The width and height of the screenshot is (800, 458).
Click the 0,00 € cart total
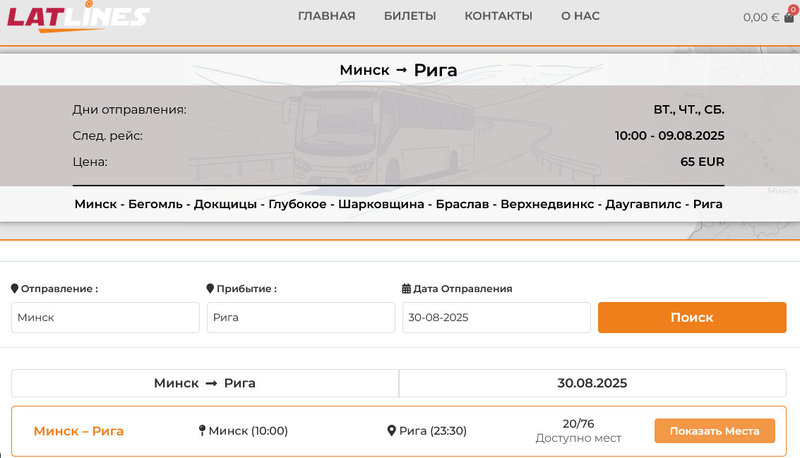click(760, 17)
